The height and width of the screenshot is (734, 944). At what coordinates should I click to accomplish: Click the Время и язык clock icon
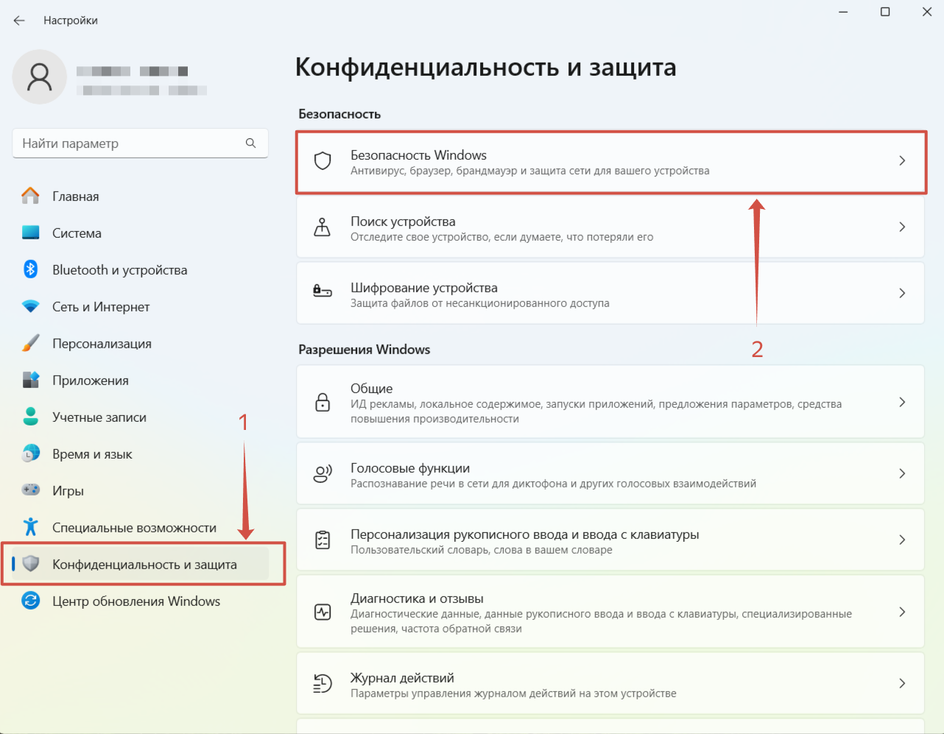(30, 453)
